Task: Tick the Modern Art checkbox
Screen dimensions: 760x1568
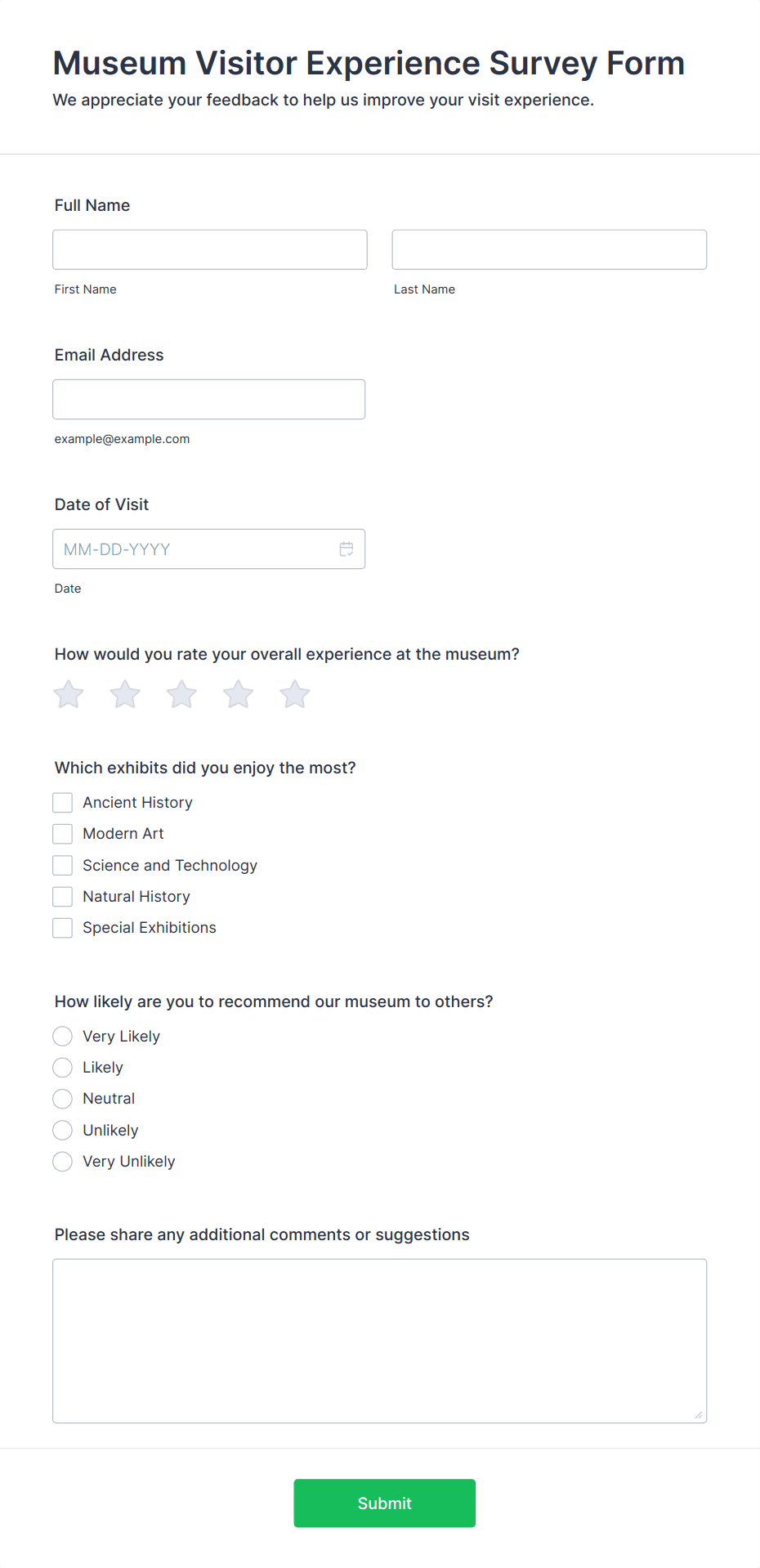Action: click(x=62, y=834)
